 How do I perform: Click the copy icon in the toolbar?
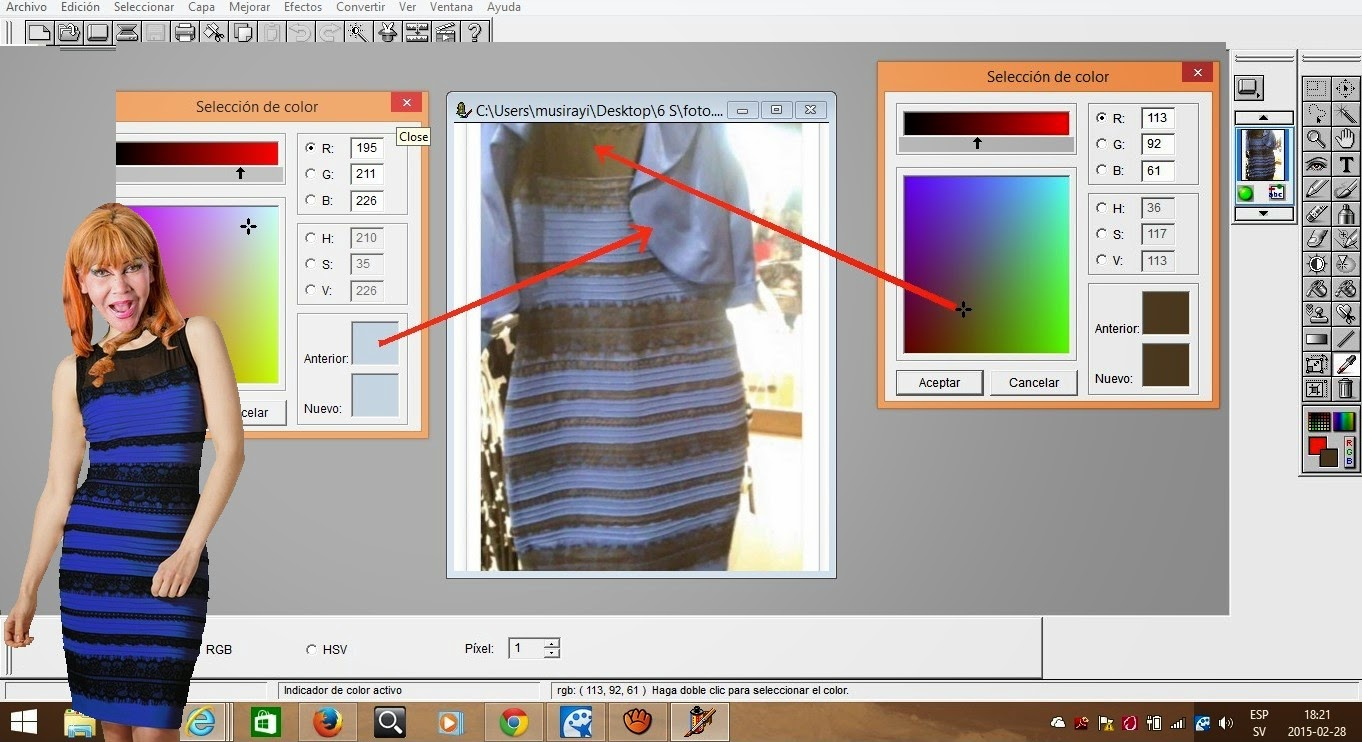point(242,32)
